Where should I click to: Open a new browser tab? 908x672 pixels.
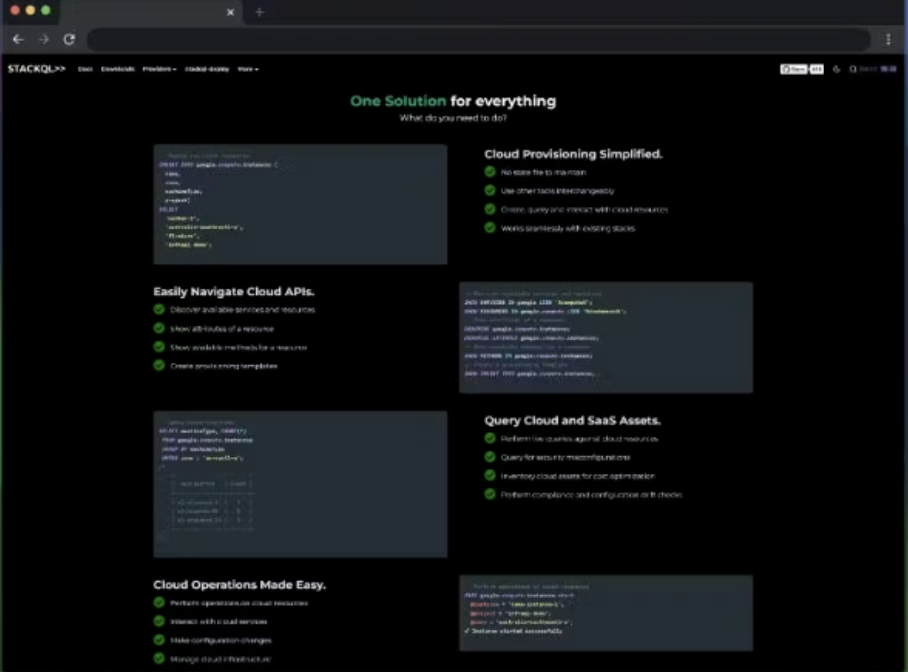click(x=259, y=12)
